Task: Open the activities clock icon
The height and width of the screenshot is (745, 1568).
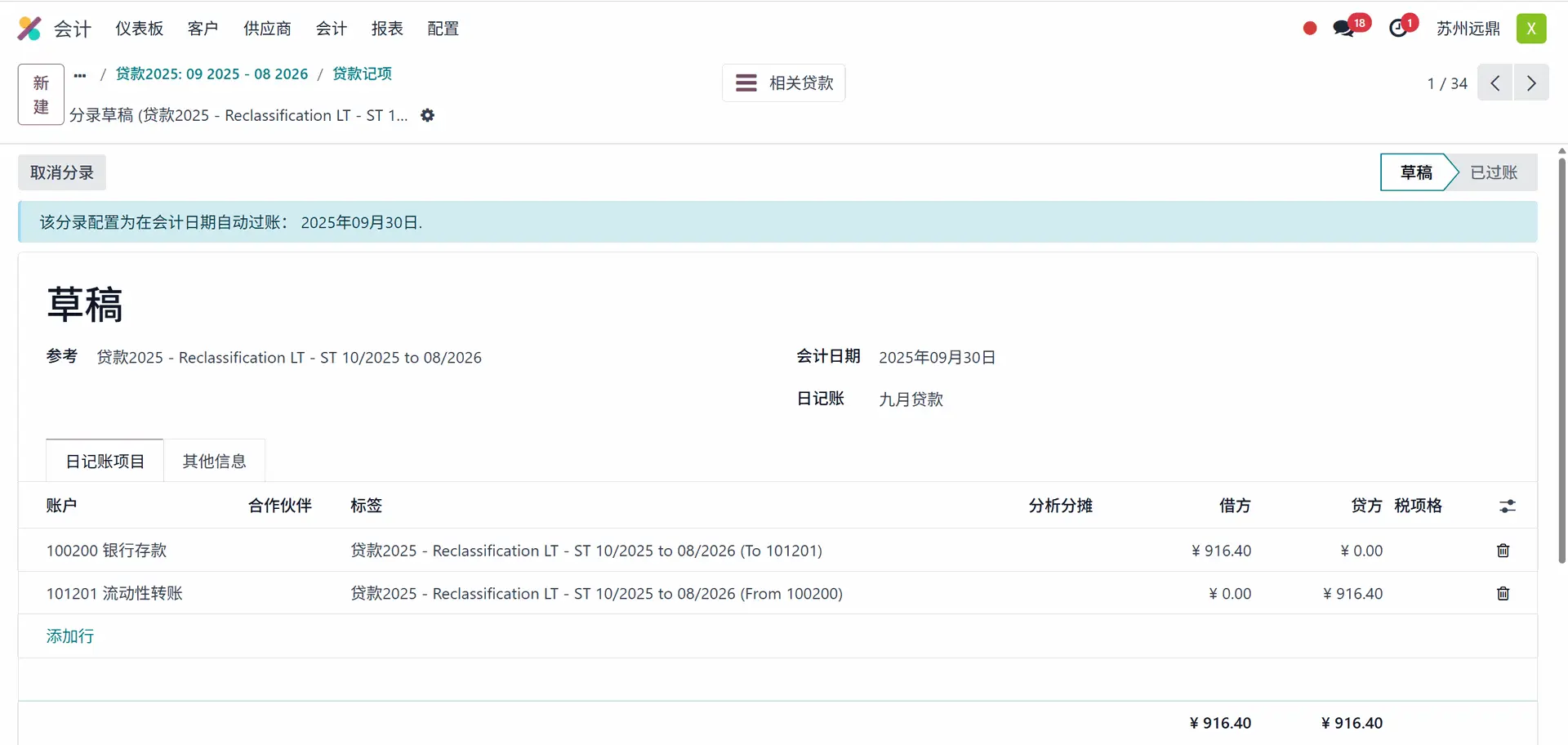Action: [1399, 29]
